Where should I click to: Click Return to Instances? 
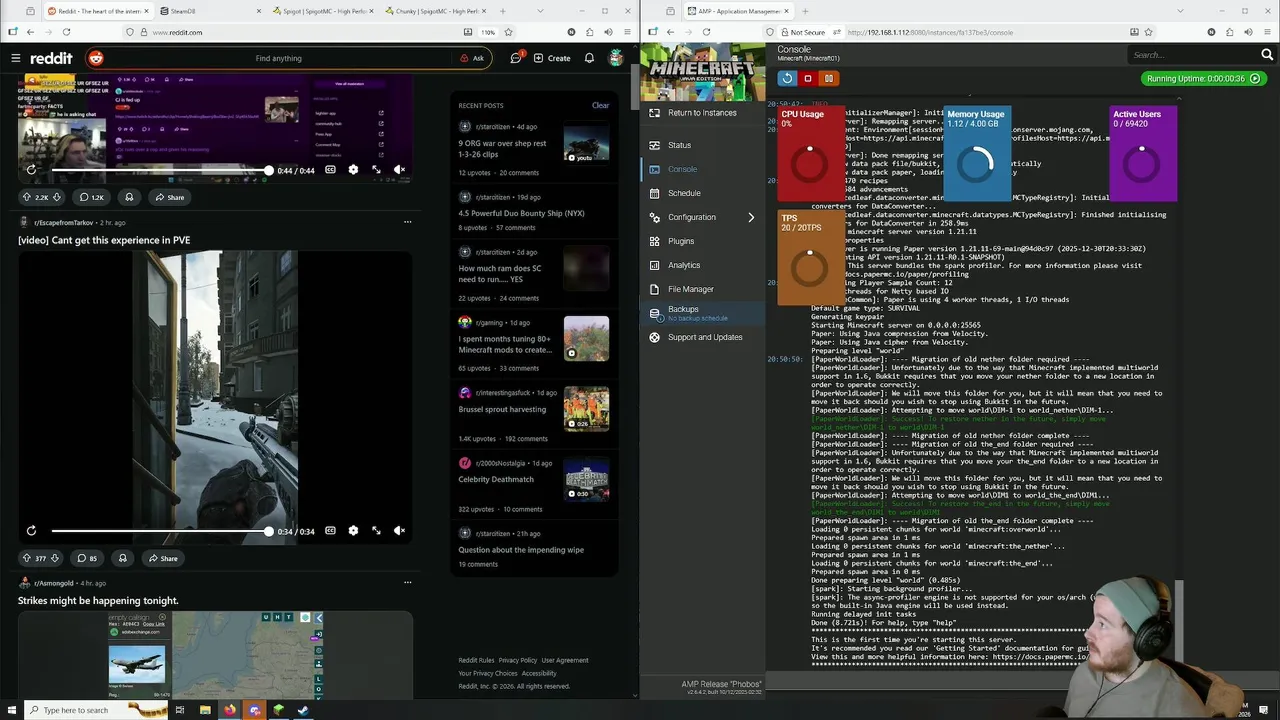point(702,113)
